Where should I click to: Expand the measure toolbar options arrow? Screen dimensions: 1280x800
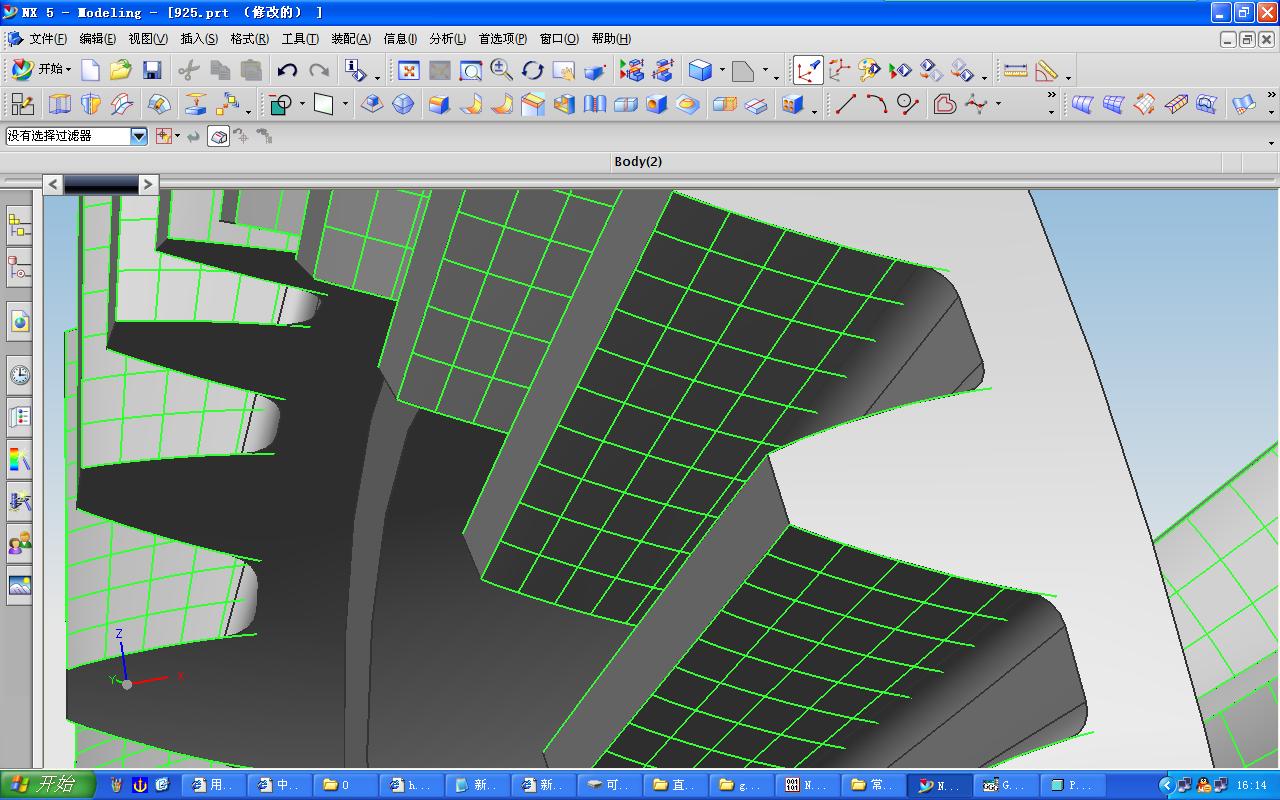click(x=1068, y=76)
